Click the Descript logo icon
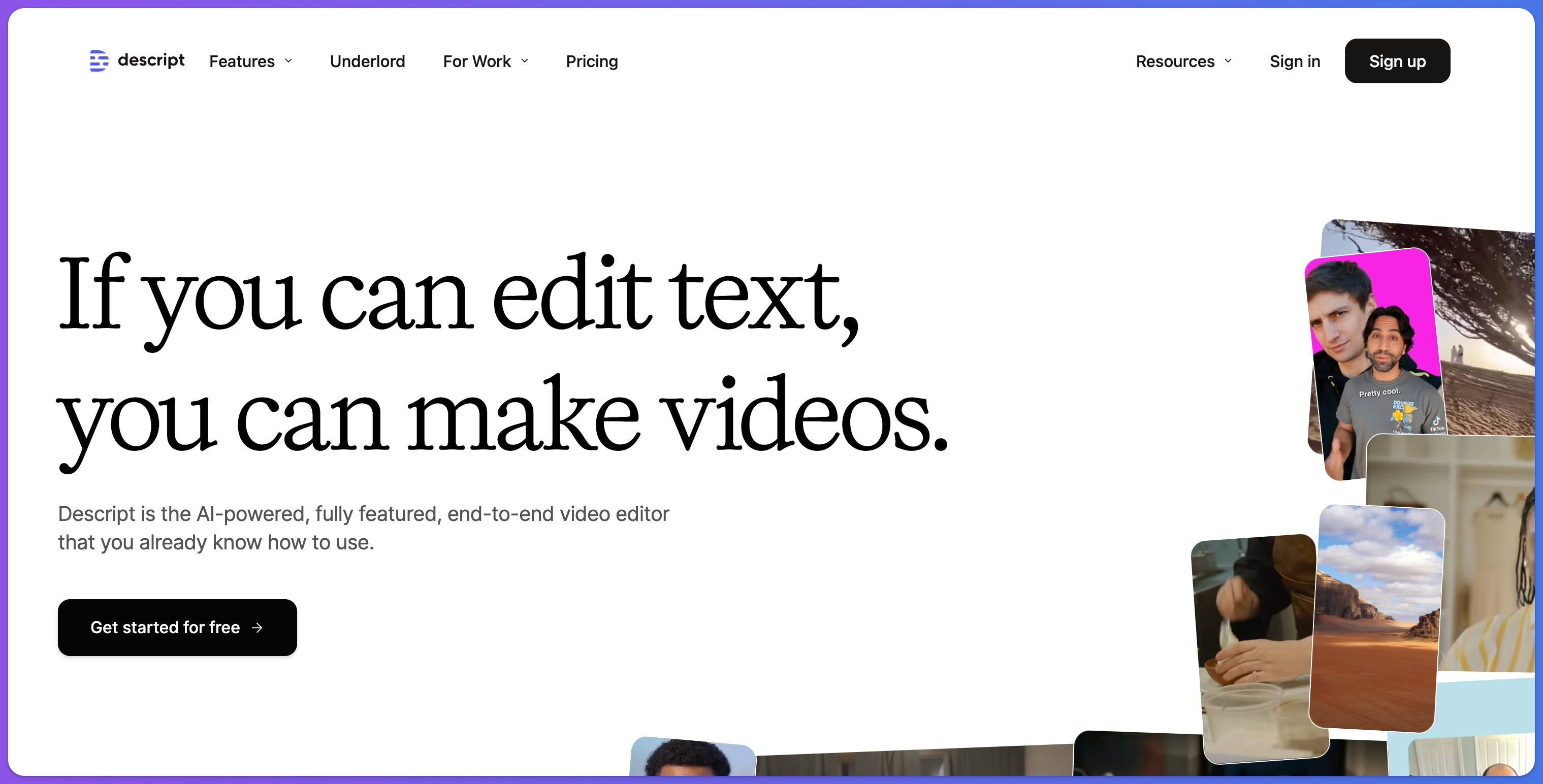 click(x=100, y=60)
